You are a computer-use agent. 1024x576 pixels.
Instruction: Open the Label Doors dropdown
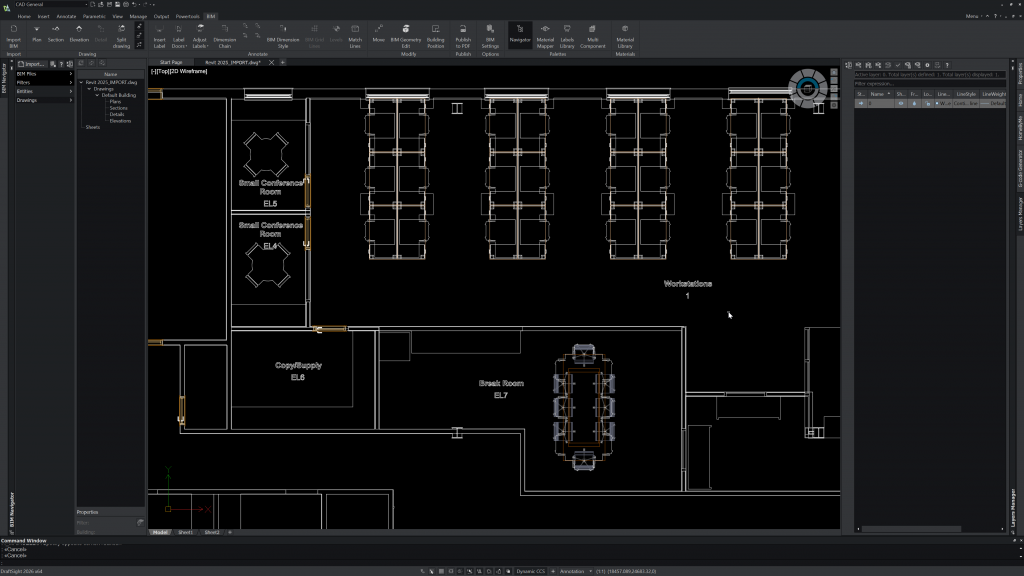coord(179,41)
